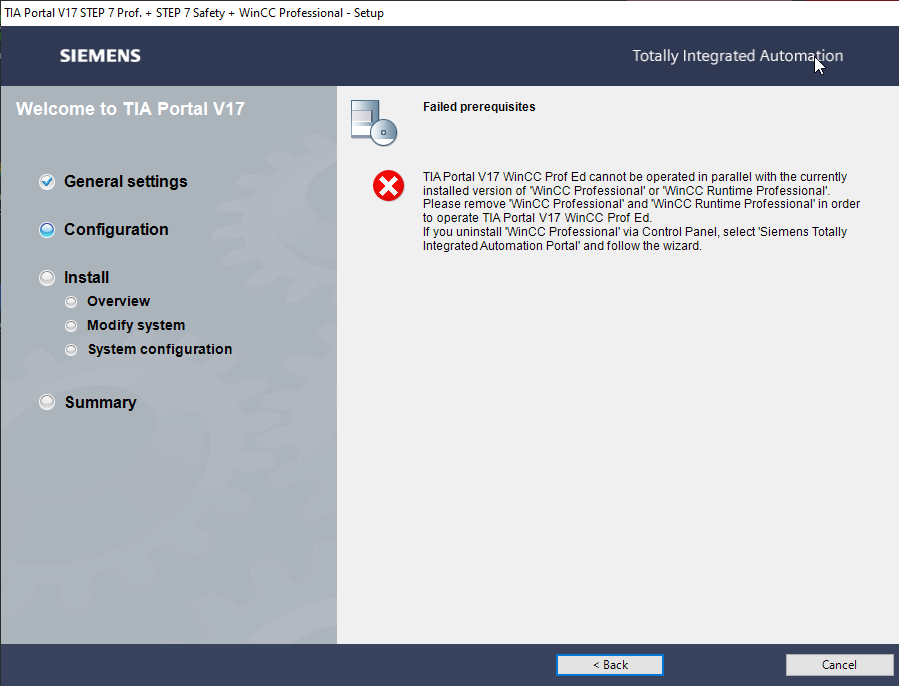Cancel the TIA Portal setup
The height and width of the screenshot is (686, 899).
pyautogui.click(x=839, y=665)
